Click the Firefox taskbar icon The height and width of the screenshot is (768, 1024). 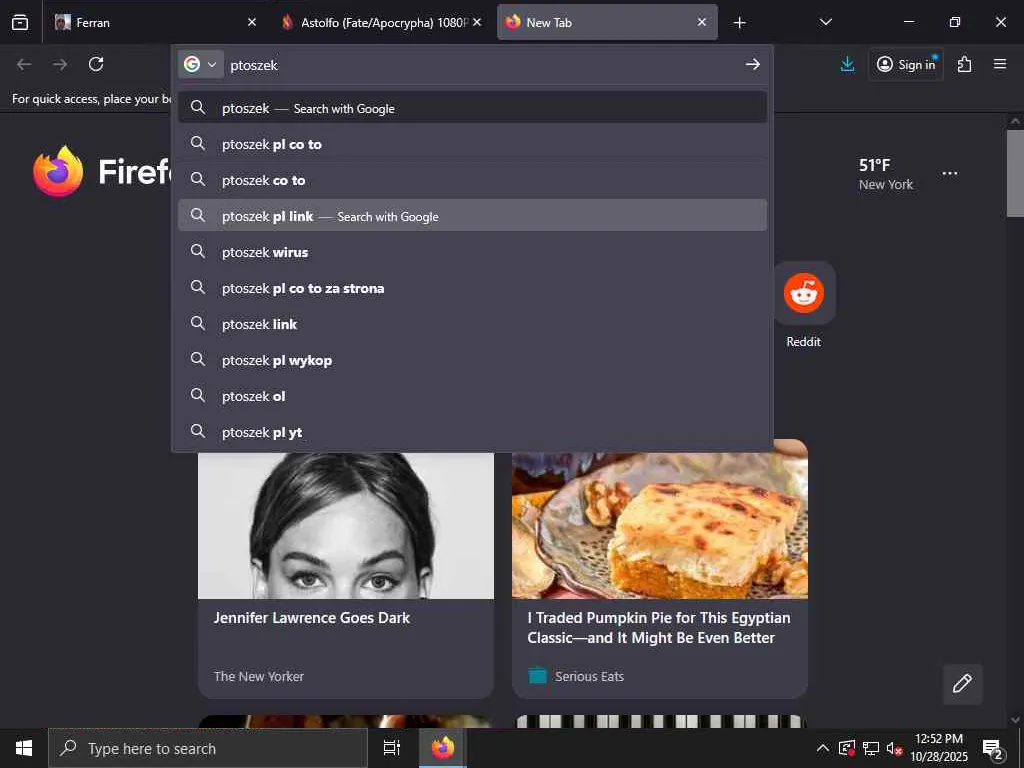click(443, 748)
